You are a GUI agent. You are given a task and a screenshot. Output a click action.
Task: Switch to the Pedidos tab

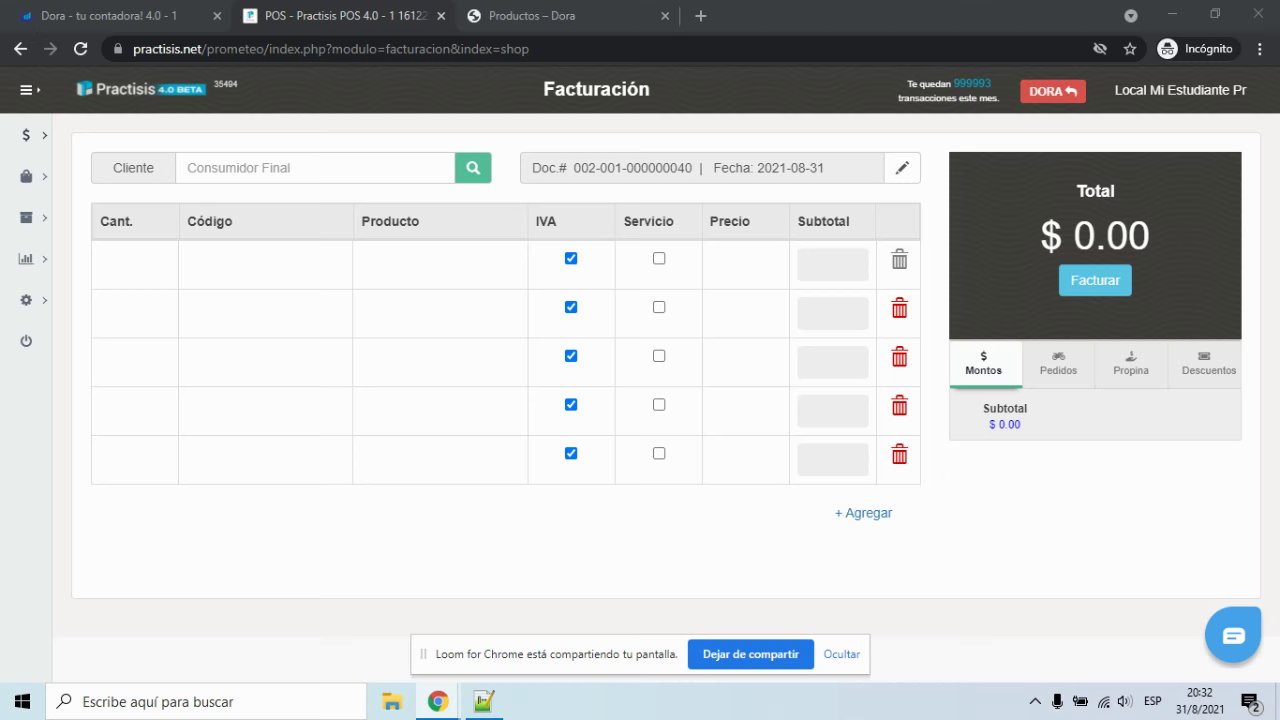(1058, 364)
